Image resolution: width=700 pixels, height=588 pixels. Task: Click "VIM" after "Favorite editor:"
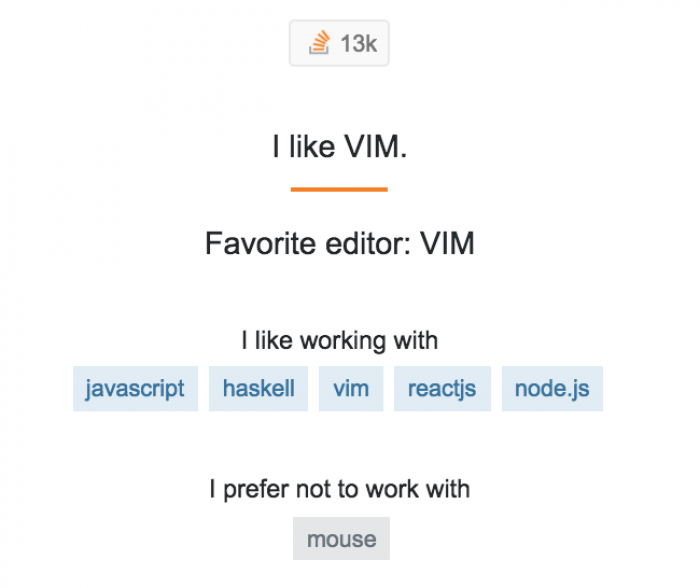tap(447, 243)
